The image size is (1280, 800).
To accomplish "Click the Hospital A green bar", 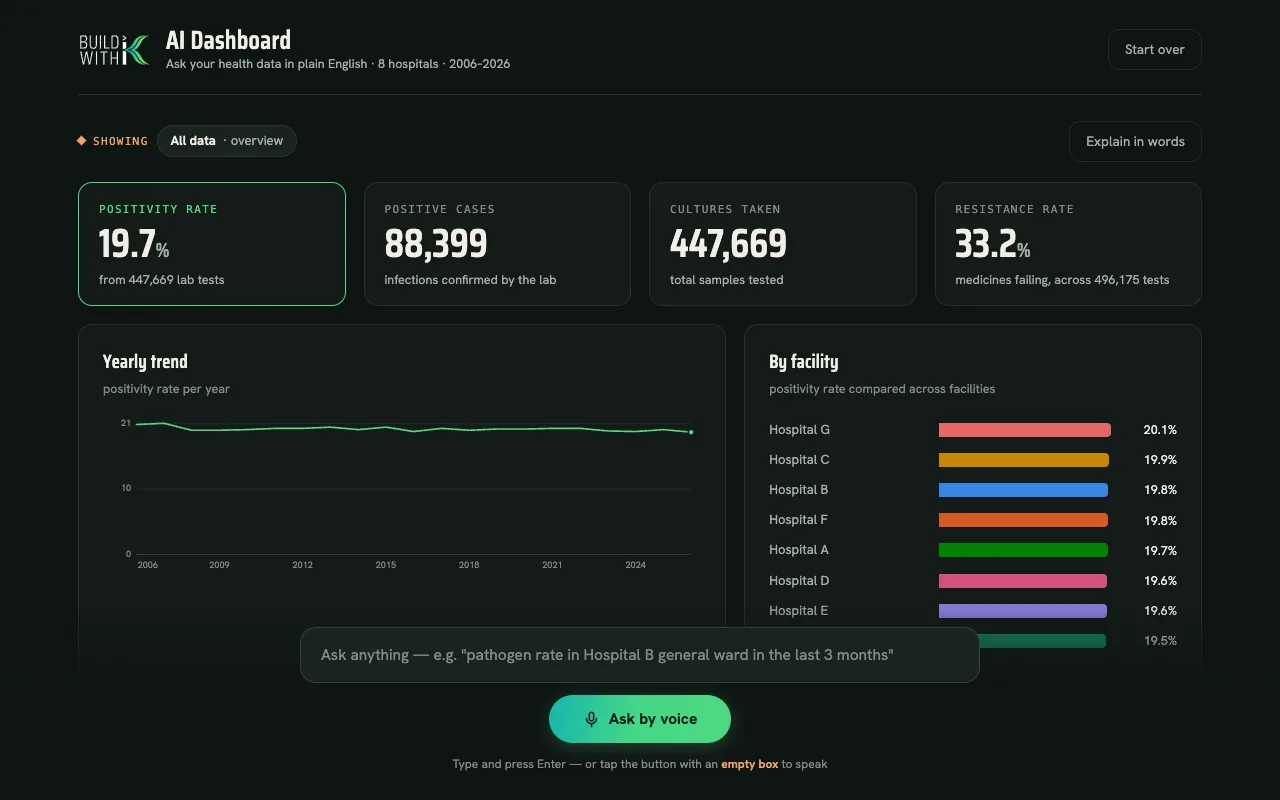I will pyautogui.click(x=1023, y=550).
